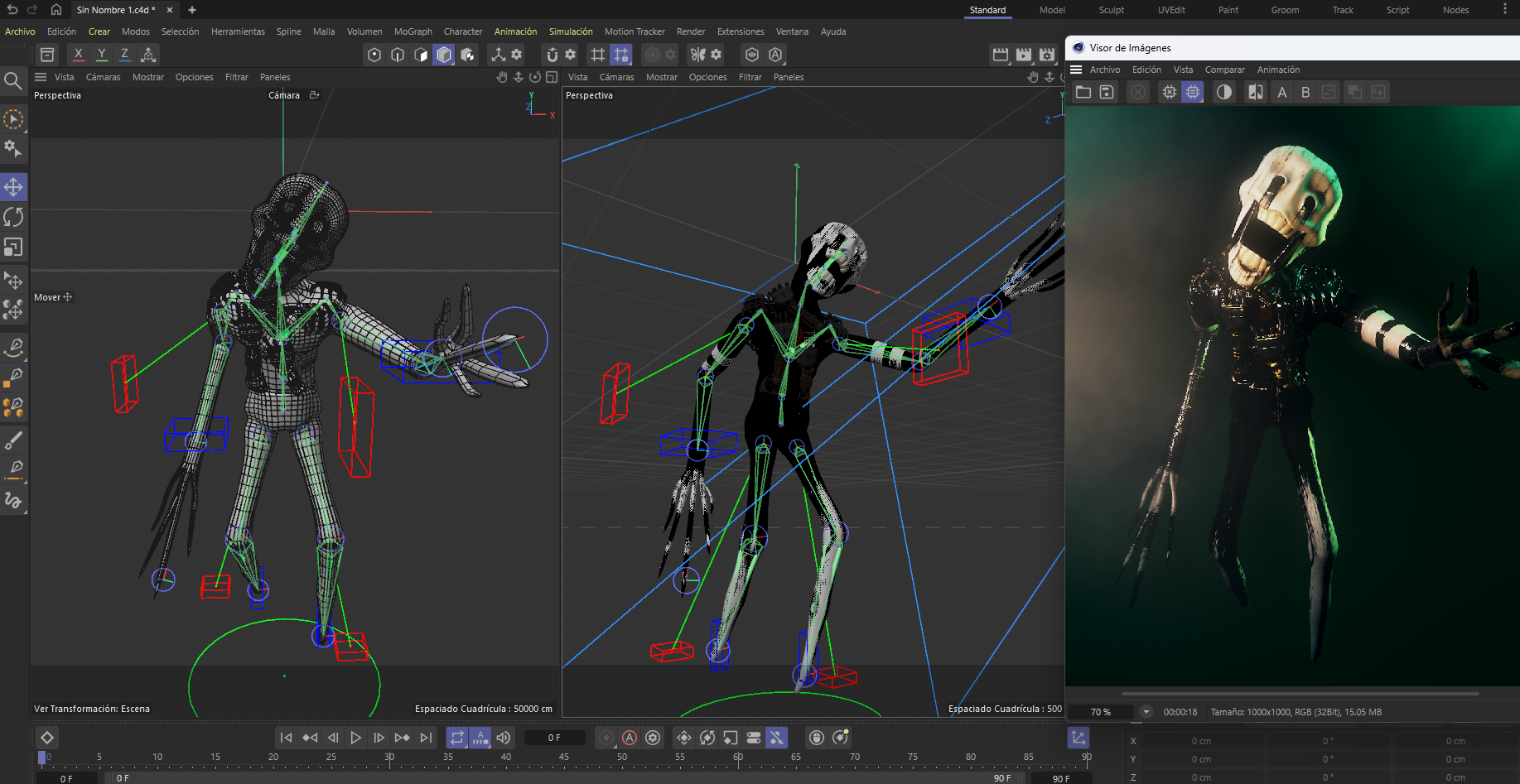Toggle sound playback in timeline
This screenshot has height=784, width=1520.
(x=504, y=738)
